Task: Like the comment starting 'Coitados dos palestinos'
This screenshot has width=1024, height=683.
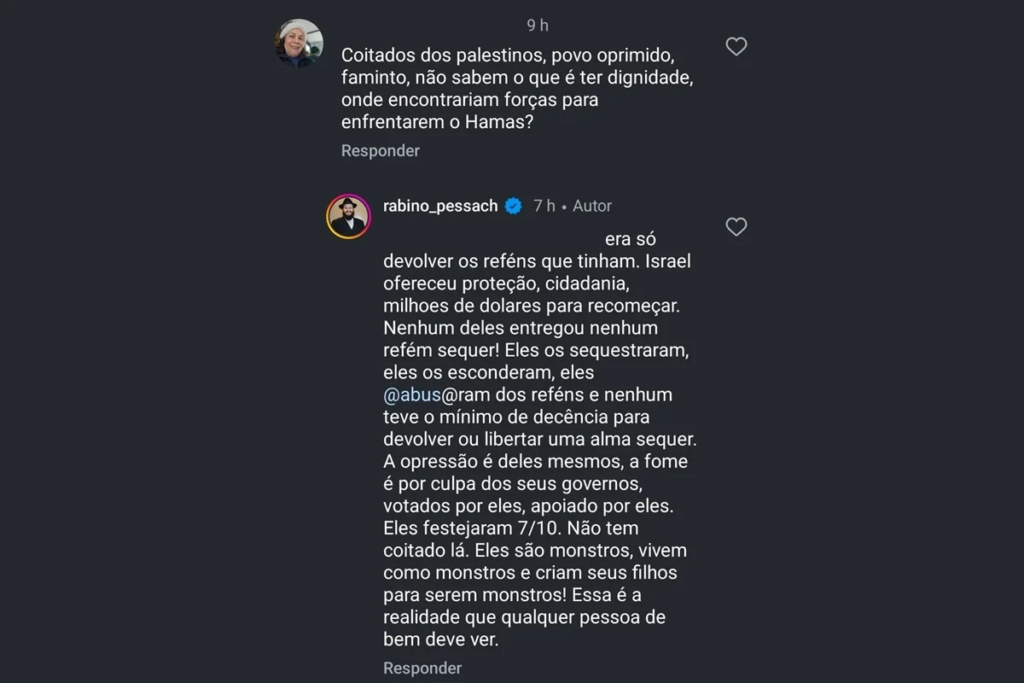Action: click(736, 46)
